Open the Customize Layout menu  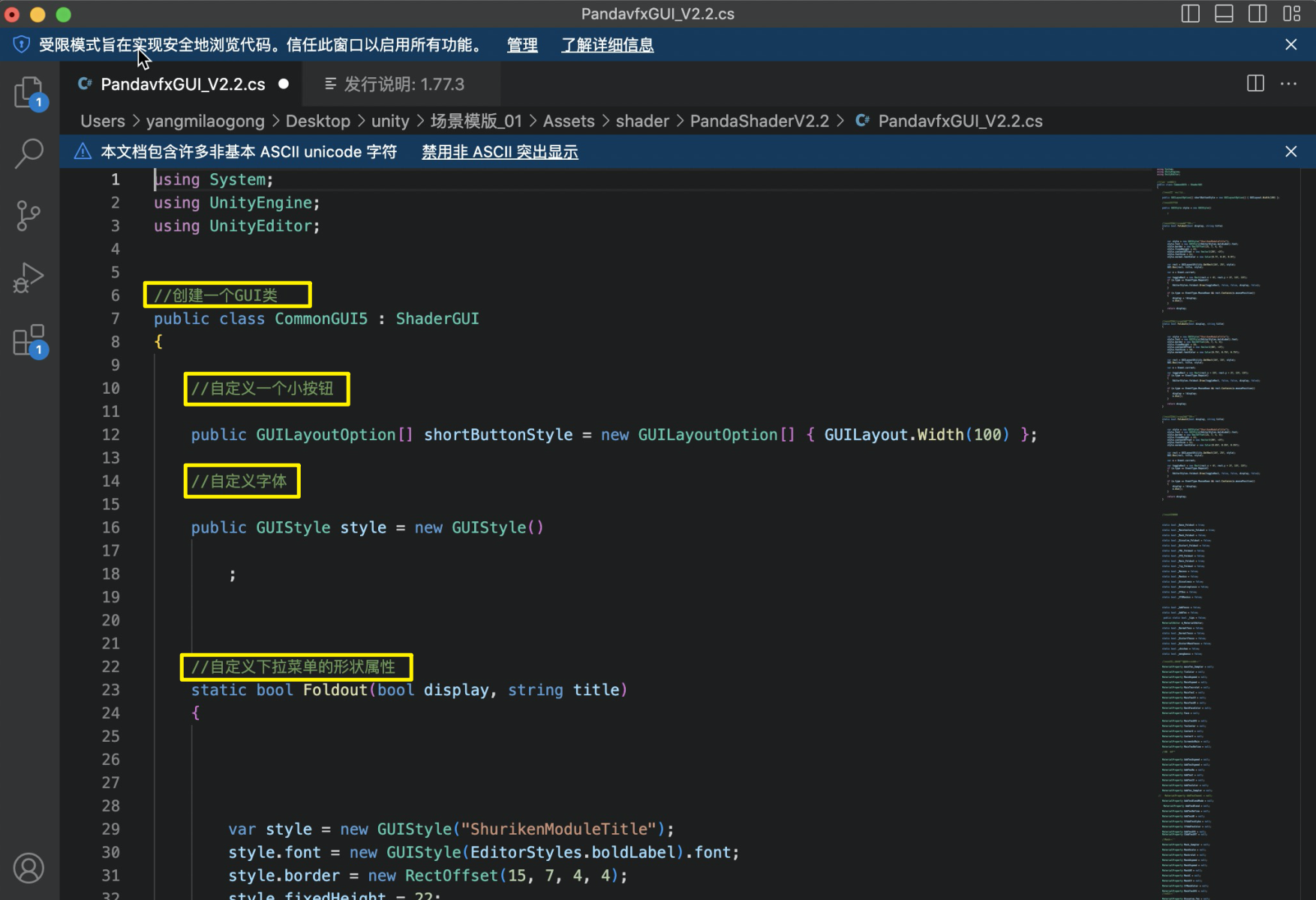(1291, 13)
